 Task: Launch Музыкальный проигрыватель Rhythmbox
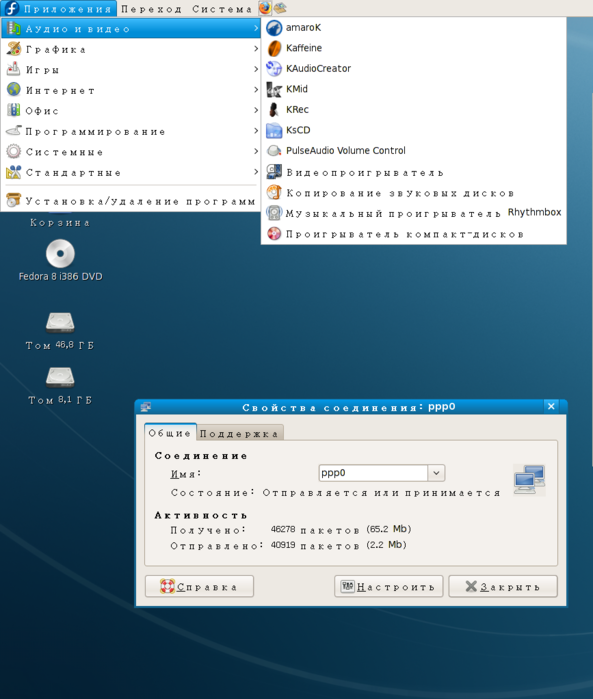pos(413,213)
